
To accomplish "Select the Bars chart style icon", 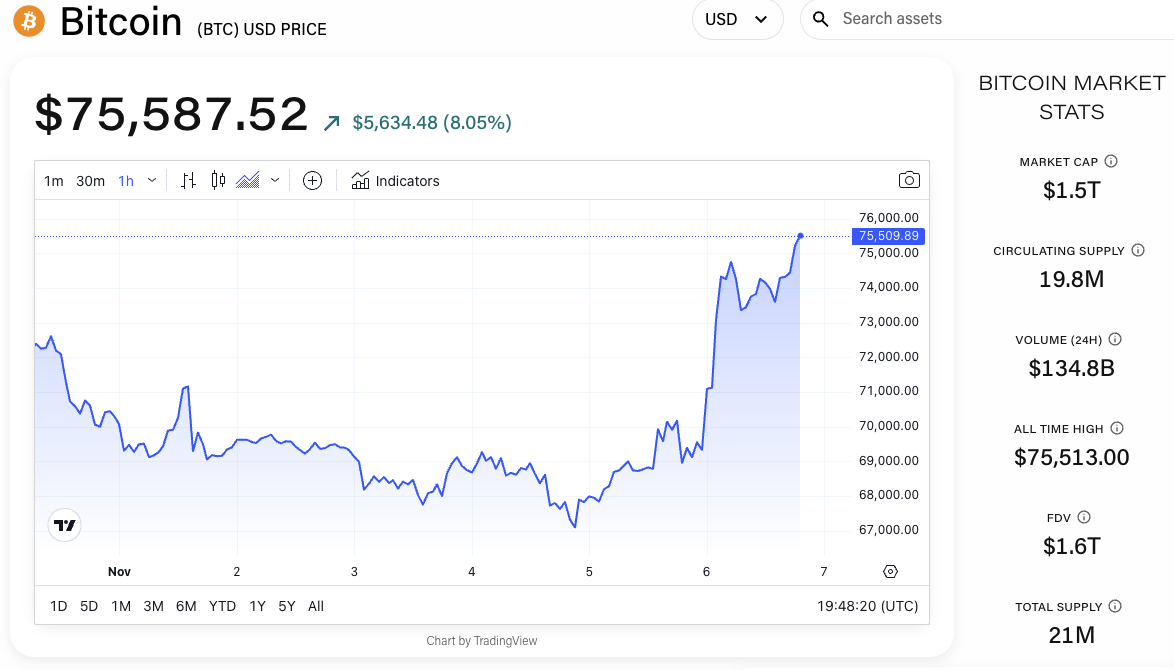I will point(188,181).
